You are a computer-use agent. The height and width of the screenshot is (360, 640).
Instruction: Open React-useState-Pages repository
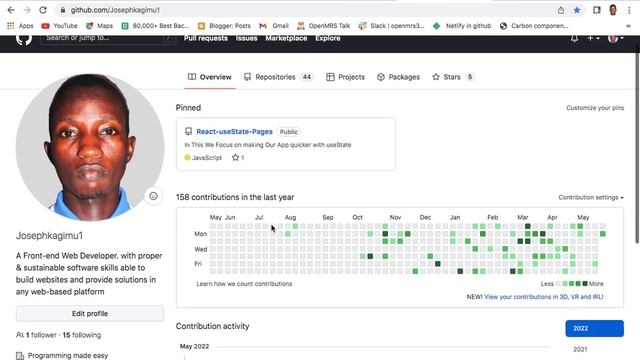point(234,131)
